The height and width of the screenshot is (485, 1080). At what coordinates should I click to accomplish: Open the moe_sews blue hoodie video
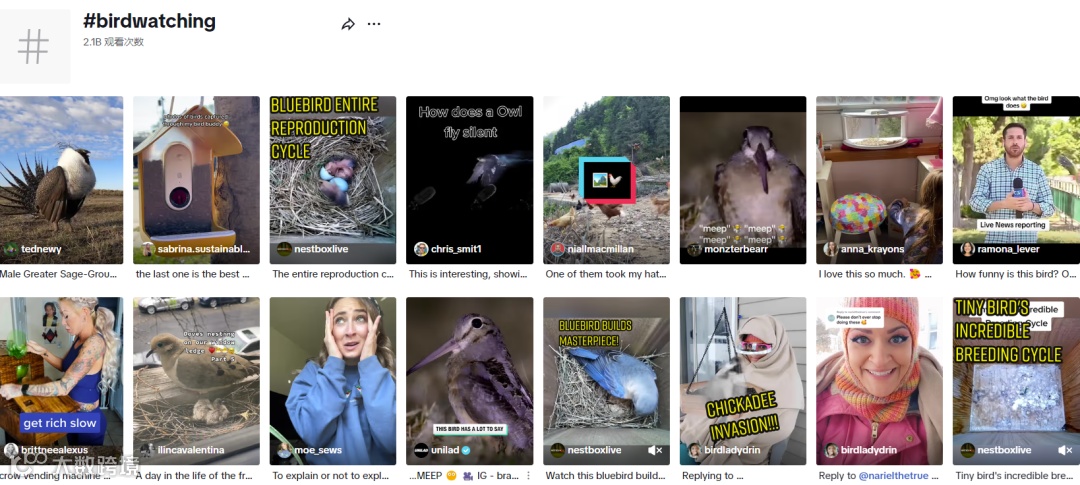[333, 381]
